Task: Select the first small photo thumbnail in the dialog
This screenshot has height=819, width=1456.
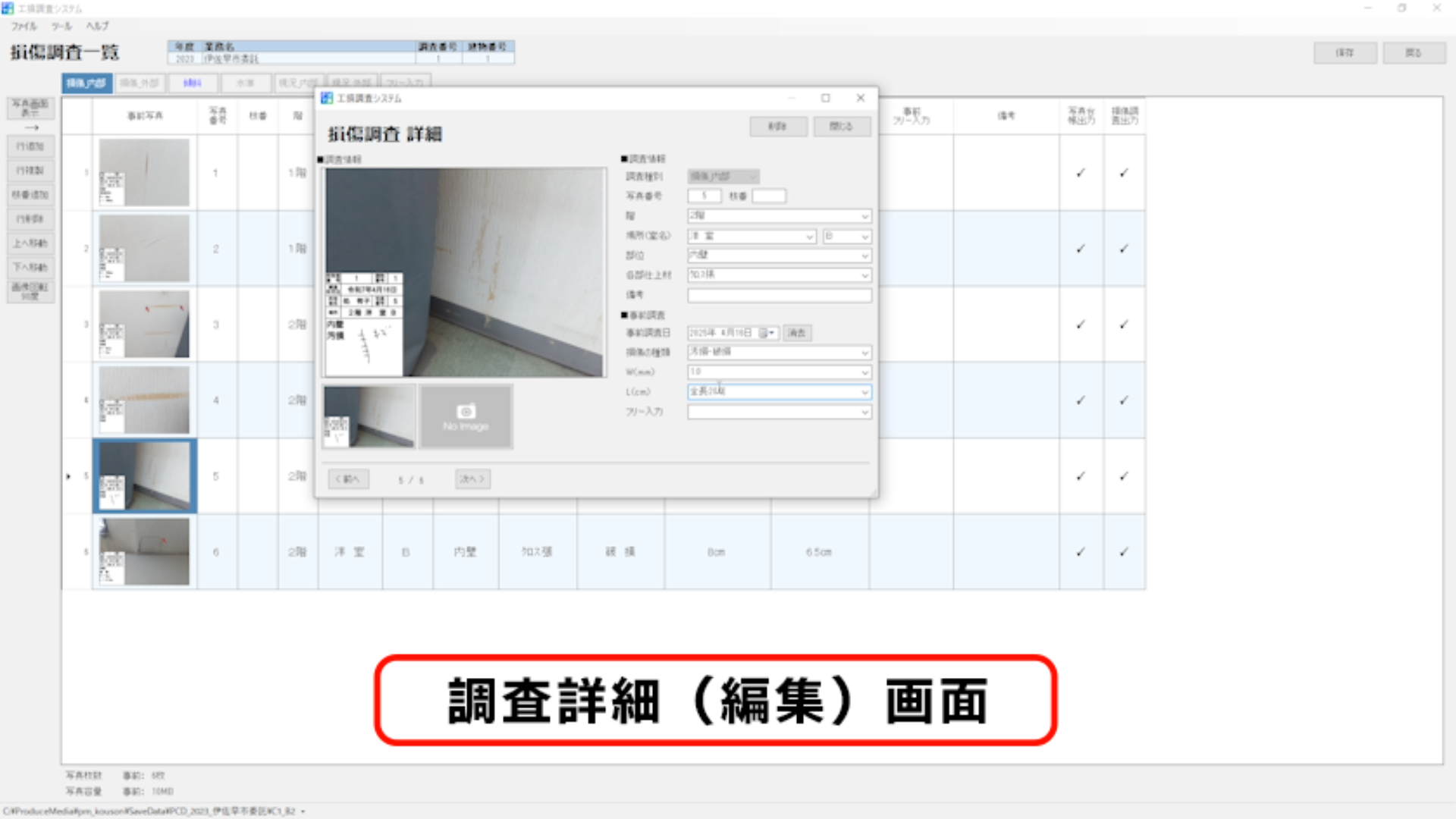Action: click(x=369, y=416)
